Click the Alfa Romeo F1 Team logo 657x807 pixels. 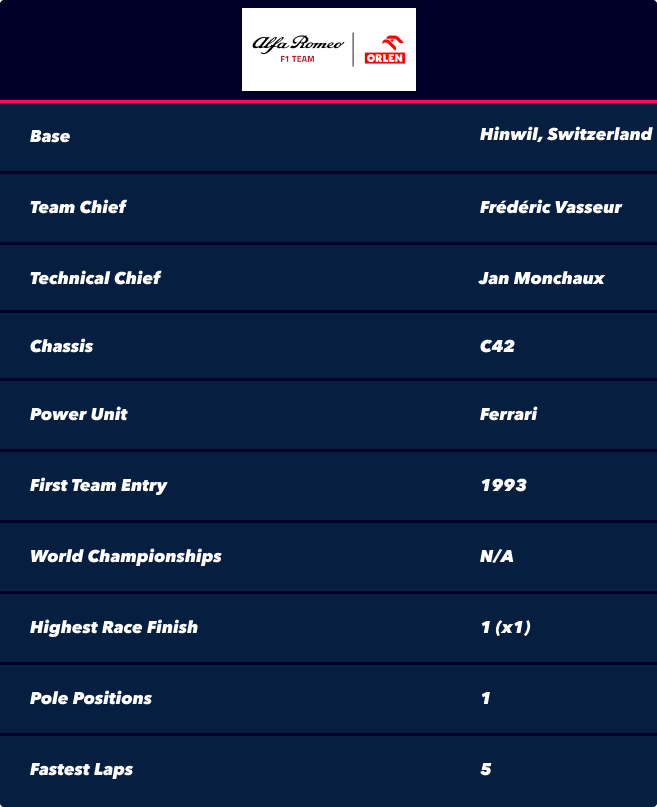click(x=298, y=49)
